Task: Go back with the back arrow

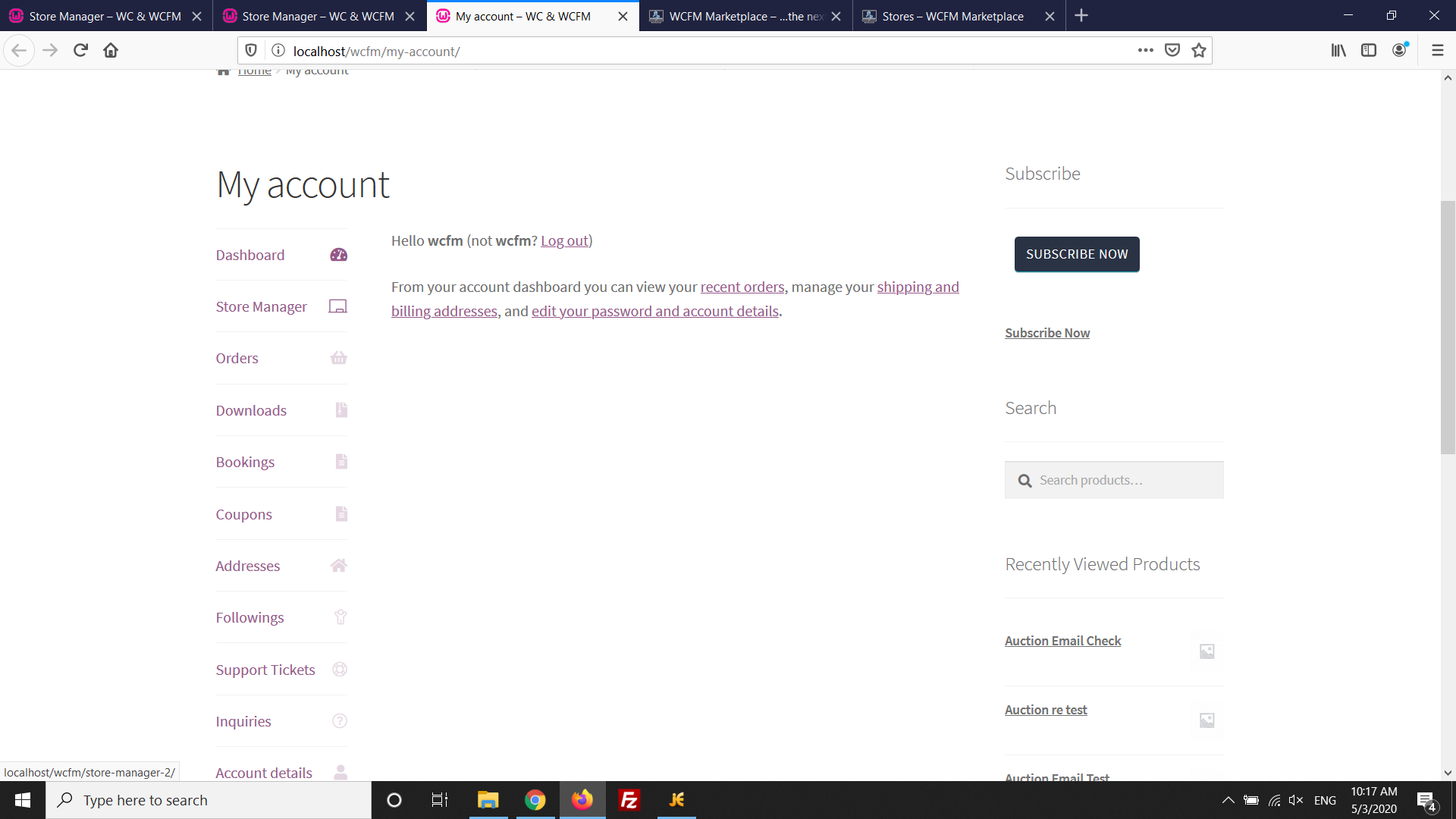Action: point(19,51)
